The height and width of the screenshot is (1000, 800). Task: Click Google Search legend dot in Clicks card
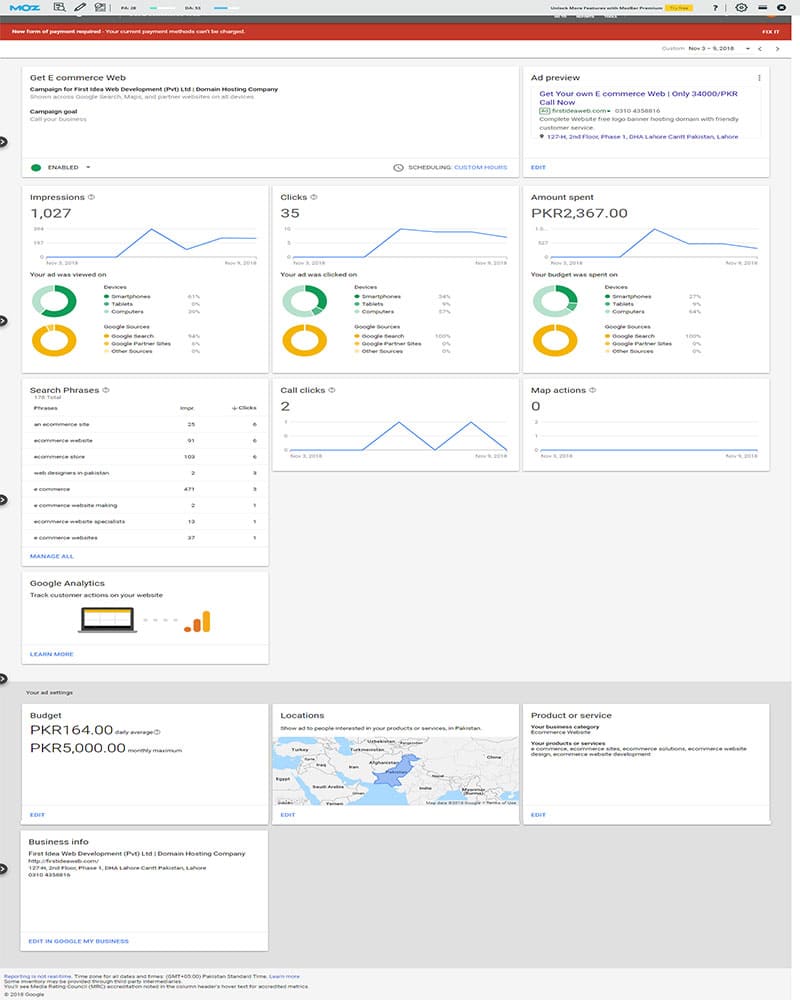[x=357, y=336]
